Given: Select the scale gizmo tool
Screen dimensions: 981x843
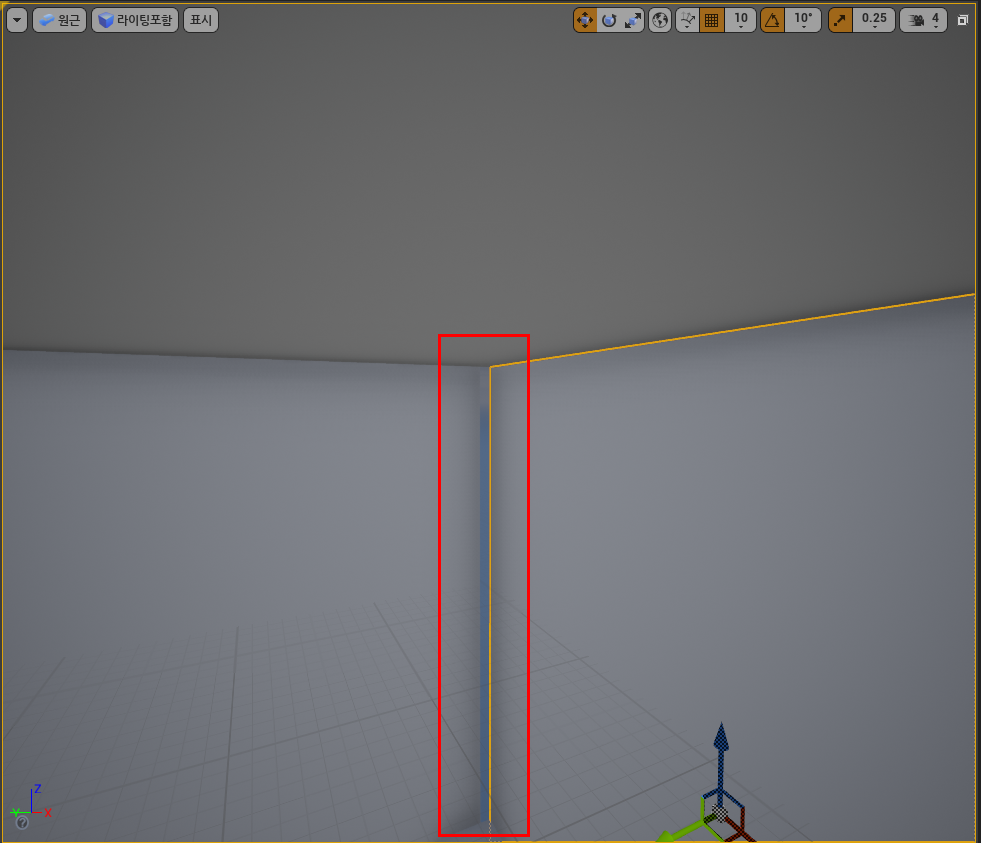Looking at the screenshot, I should click(633, 20).
